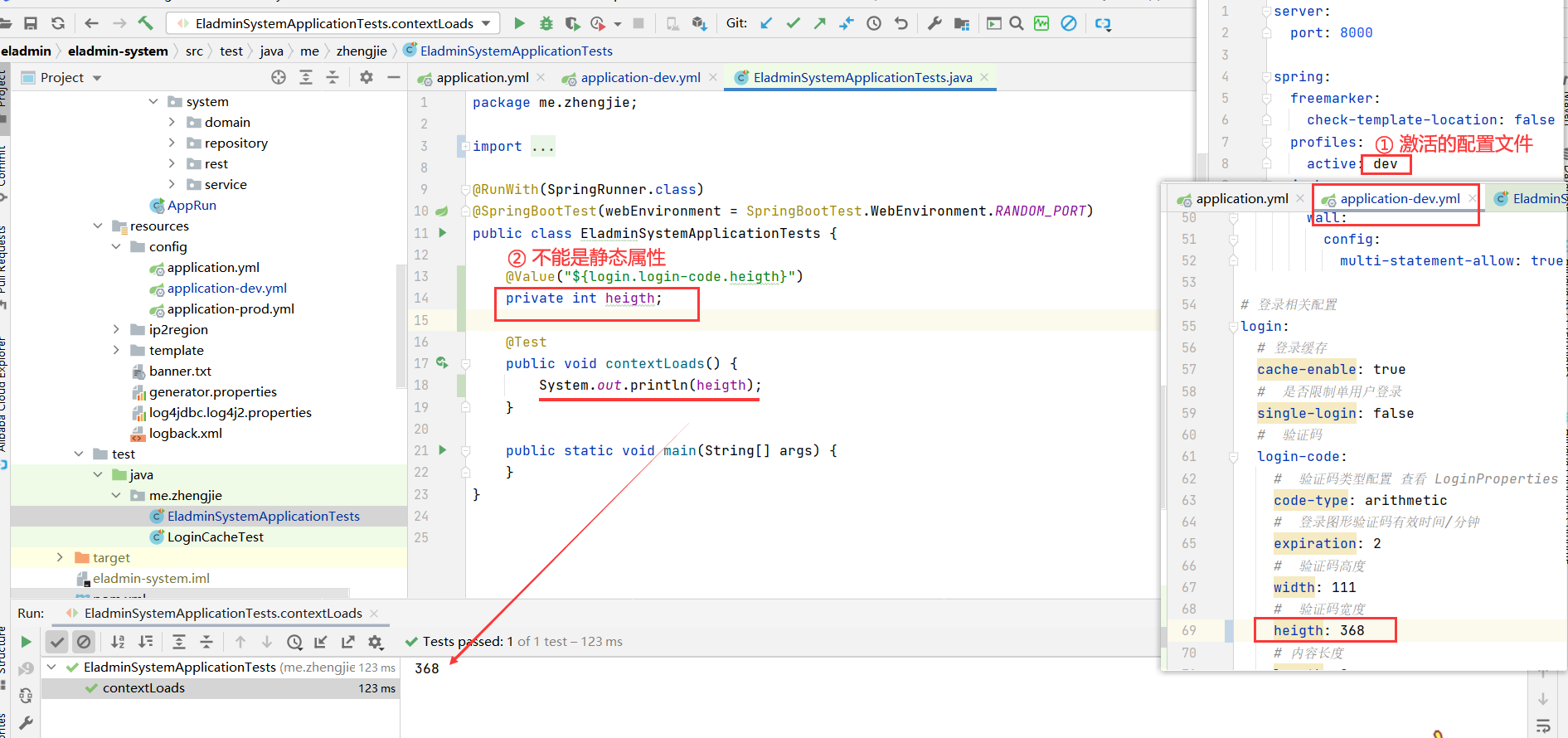Select the contextLoads test result row
Image resolution: width=1568 pixels, height=738 pixels.
point(221,688)
